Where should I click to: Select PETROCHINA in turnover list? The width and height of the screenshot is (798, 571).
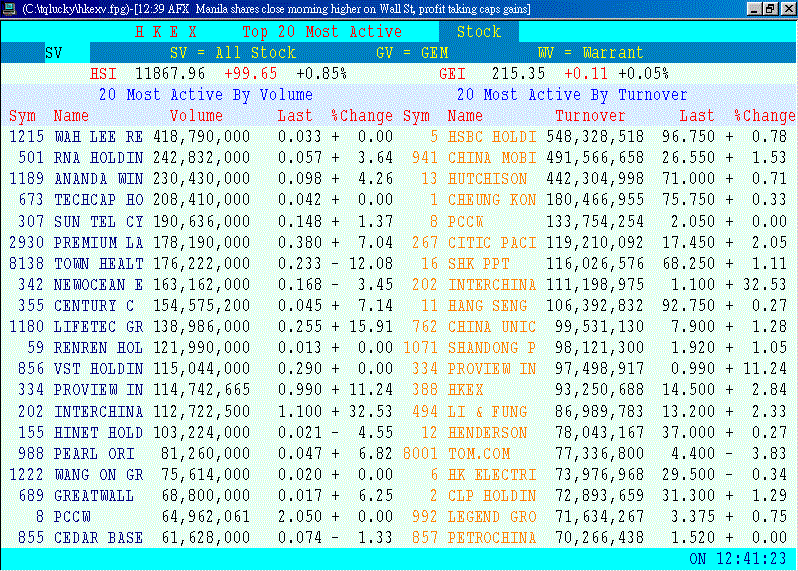[x=600, y=538]
